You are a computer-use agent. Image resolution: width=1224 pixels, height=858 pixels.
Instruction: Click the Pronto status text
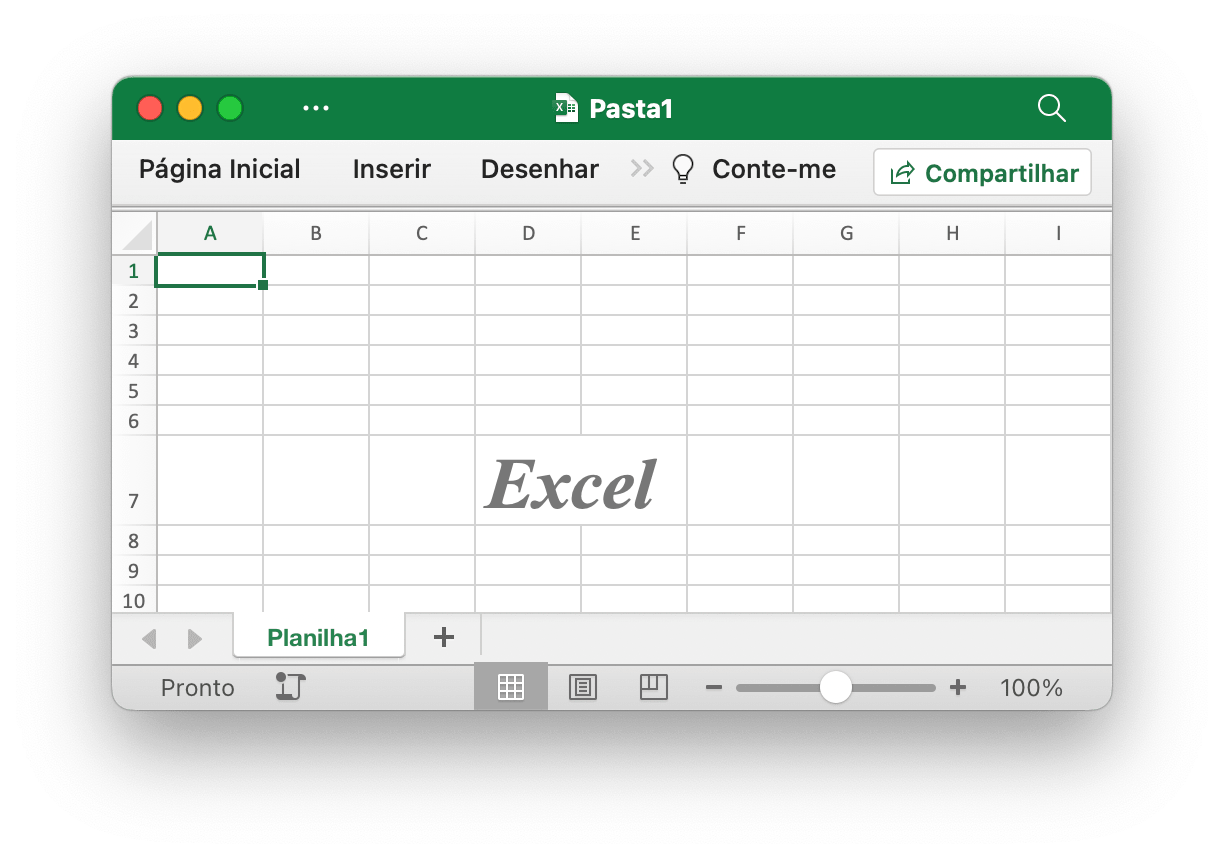pos(198,688)
